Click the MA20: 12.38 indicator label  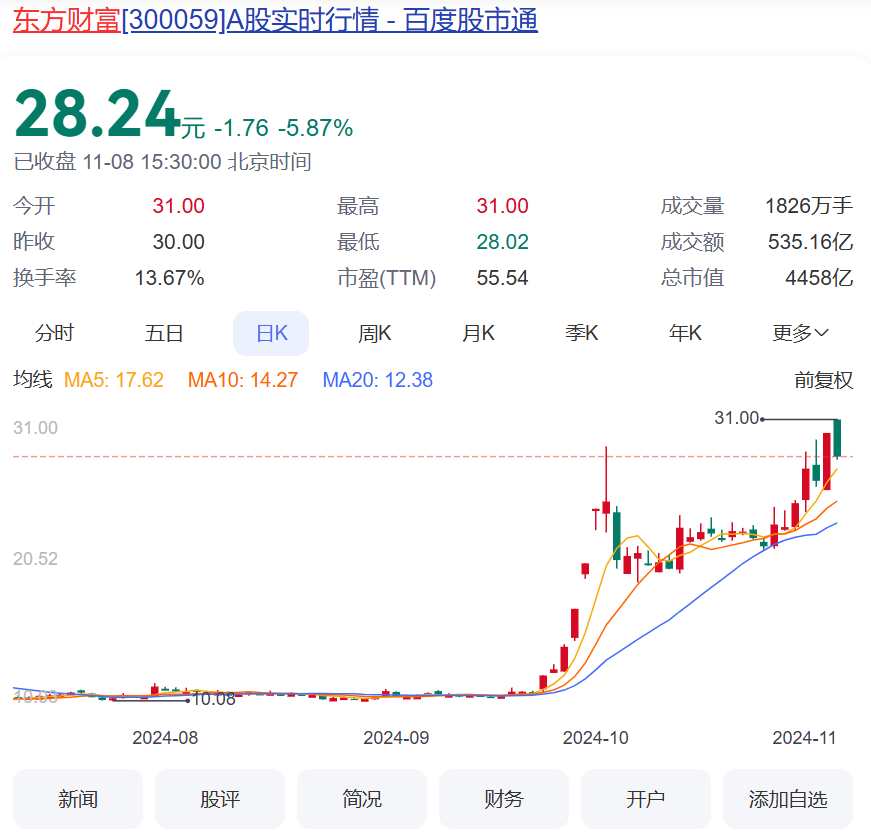(378, 381)
